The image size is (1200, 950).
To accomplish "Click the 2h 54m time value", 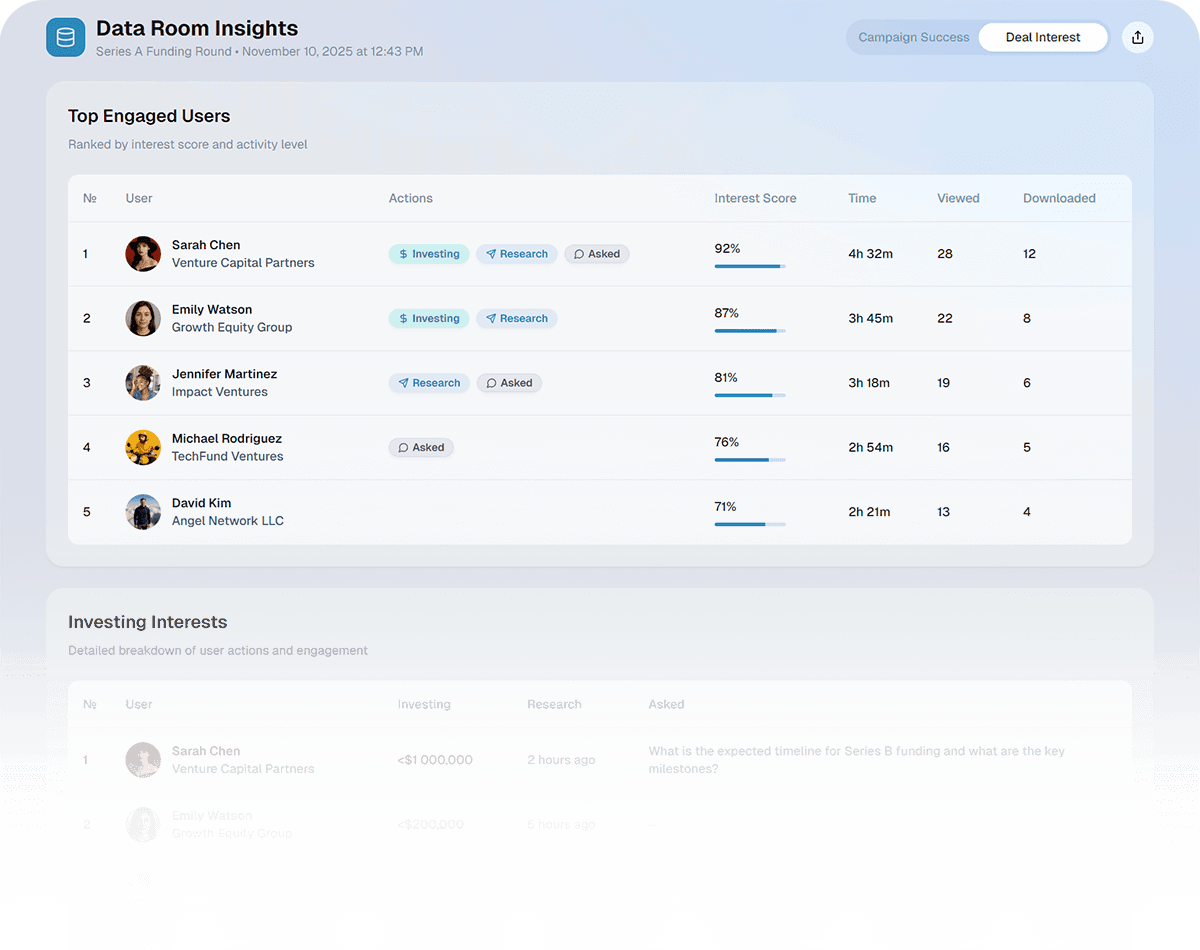I will tap(871, 447).
